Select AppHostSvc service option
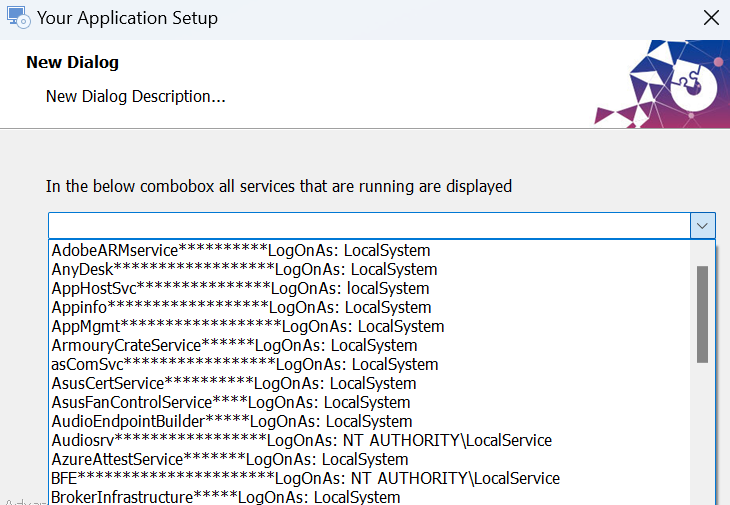 [240, 288]
